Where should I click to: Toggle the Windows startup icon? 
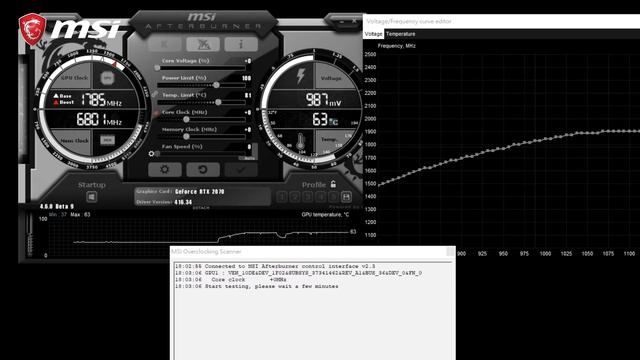(92, 197)
